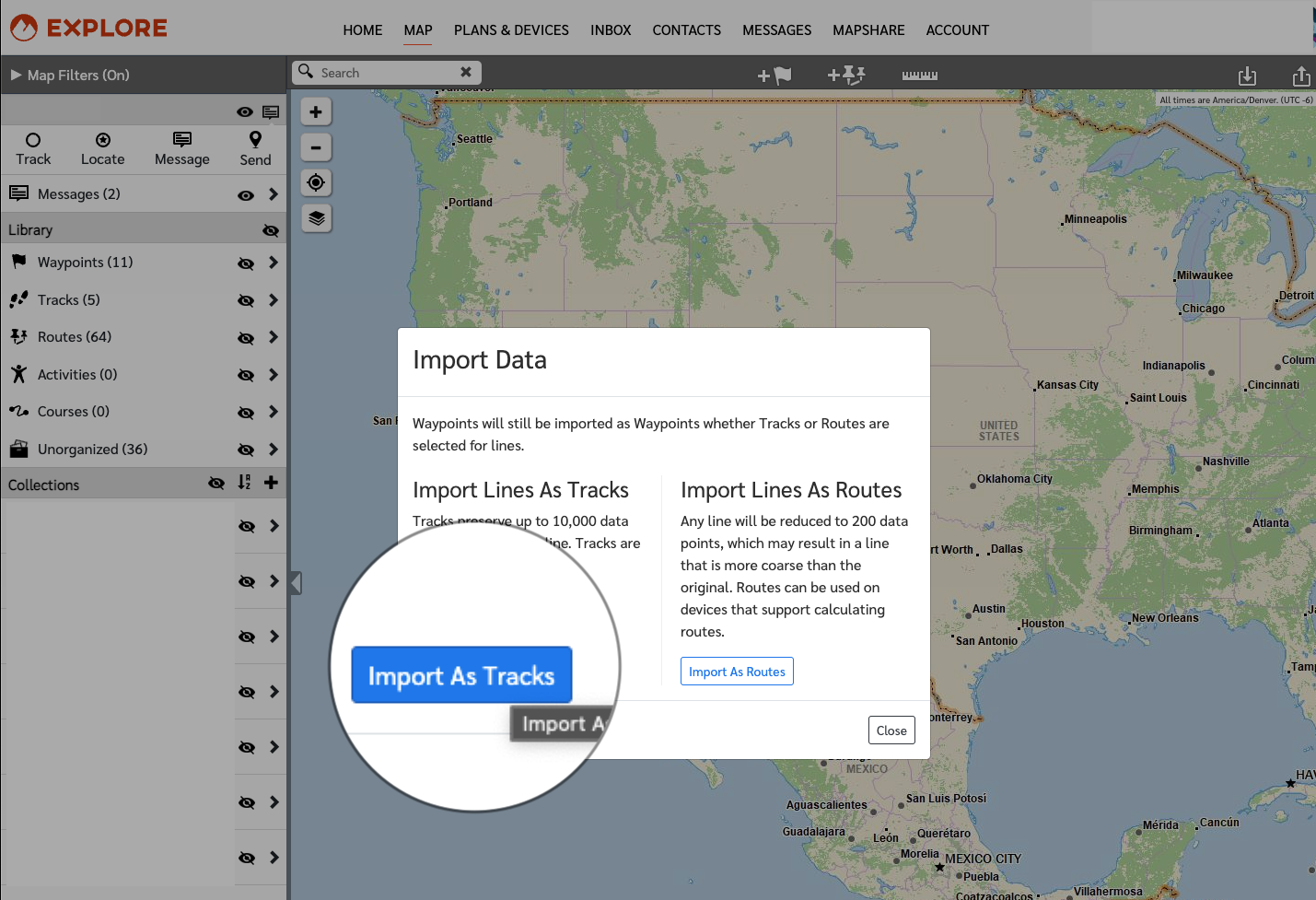
Task: Switch to the PLANS & DEVICES tab
Action: [511, 29]
